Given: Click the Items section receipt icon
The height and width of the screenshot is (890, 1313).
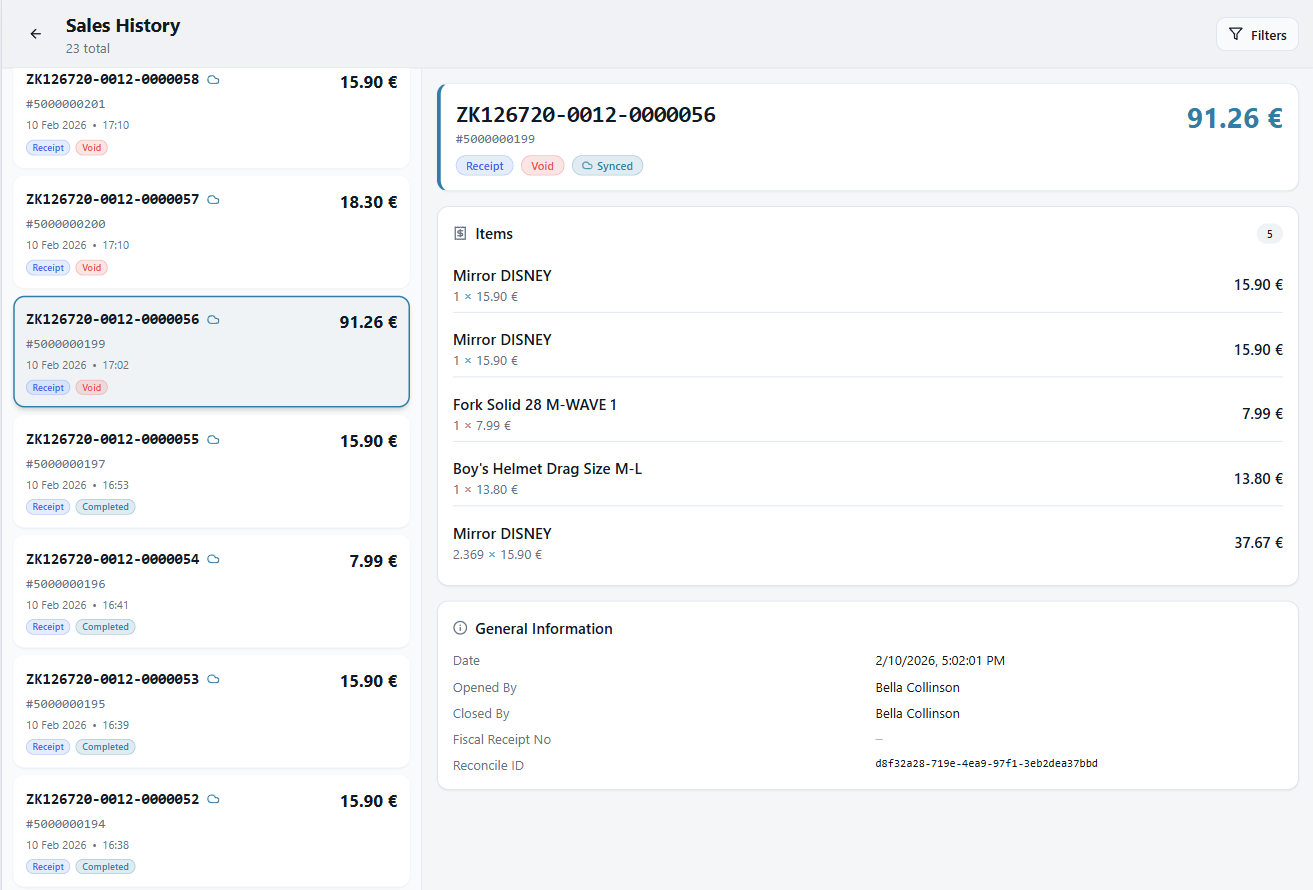Looking at the screenshot, I should click(460, 234).
